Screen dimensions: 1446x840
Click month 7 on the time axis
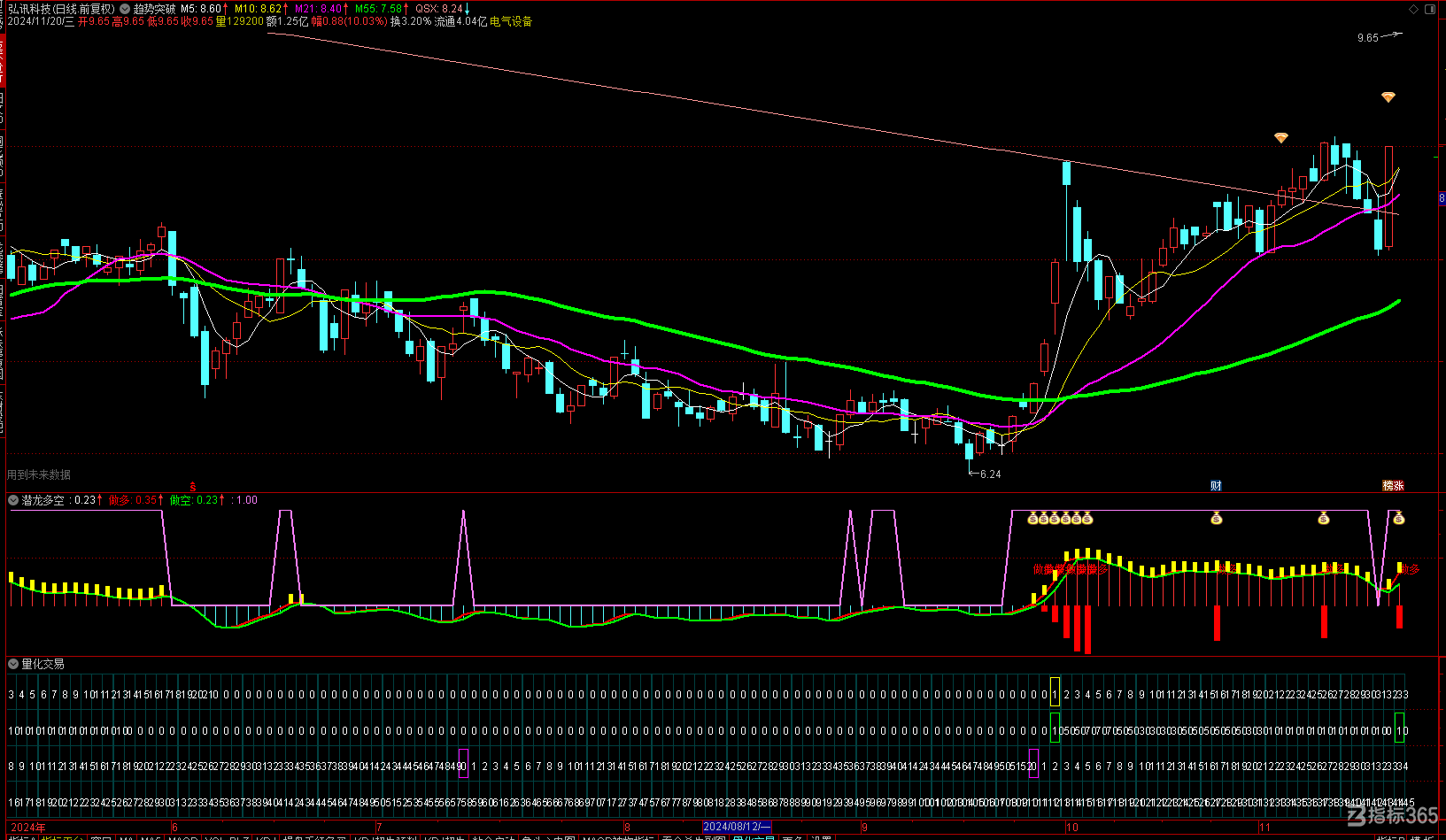point(378,828)
